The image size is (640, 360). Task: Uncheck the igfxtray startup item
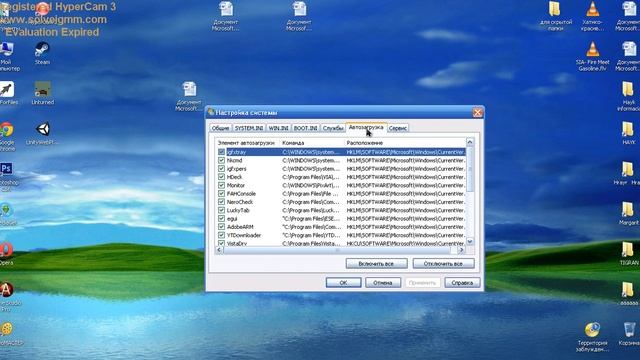click(221, 152)
